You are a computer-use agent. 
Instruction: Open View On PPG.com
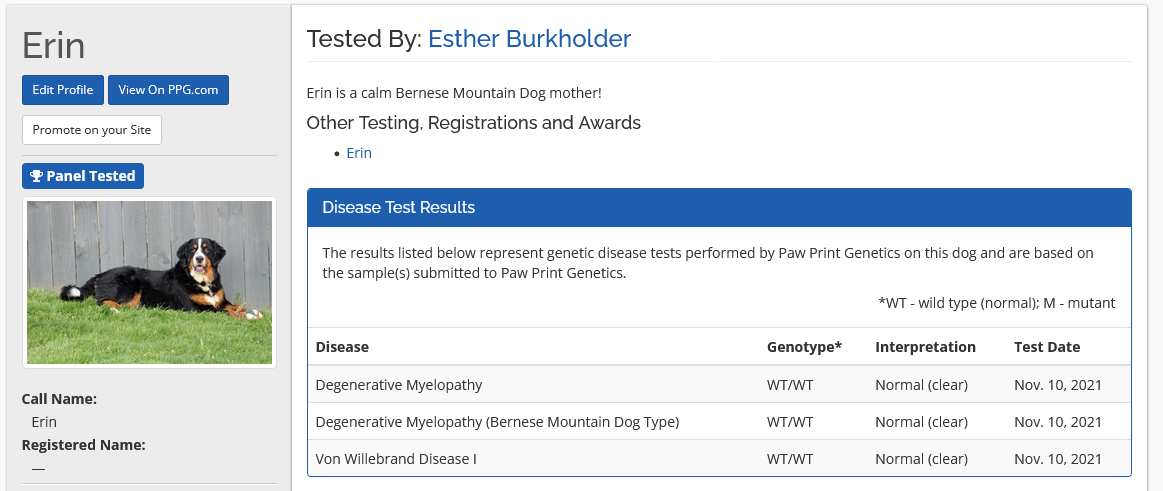point(168,90)
